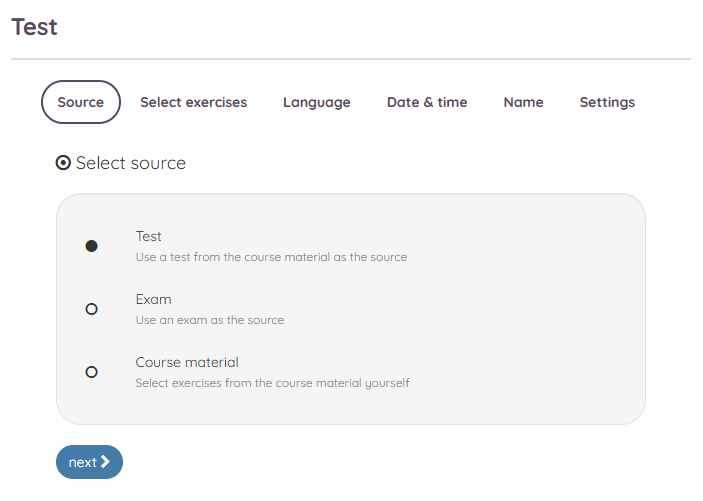The image size is (703, 501).
Task: Click the Select source heading text
Action: tap(131, 163)
